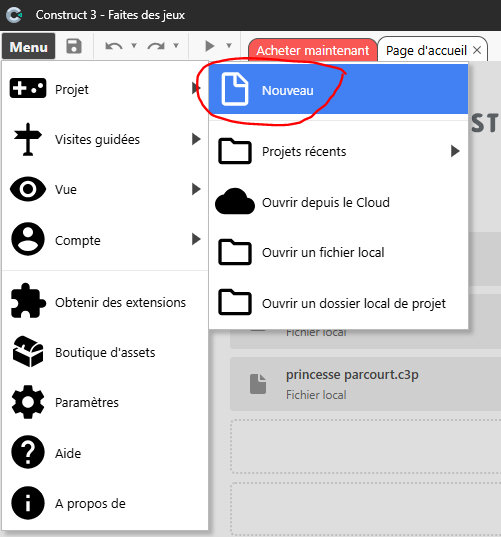Viewport: 501px width, 537px height.
Task: Click the signpost icon for Visites guidées
Action: click(28, 139)
